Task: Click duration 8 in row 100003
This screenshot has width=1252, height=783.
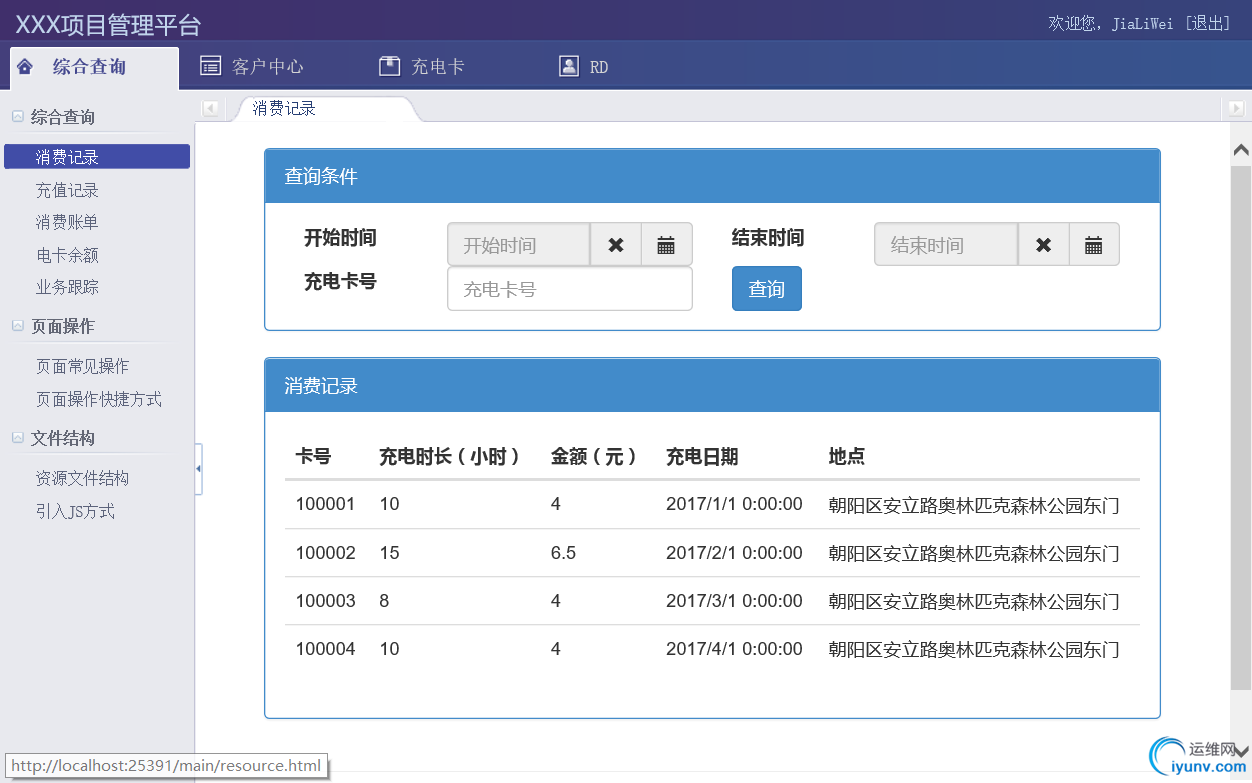Action: click(385, 601)
